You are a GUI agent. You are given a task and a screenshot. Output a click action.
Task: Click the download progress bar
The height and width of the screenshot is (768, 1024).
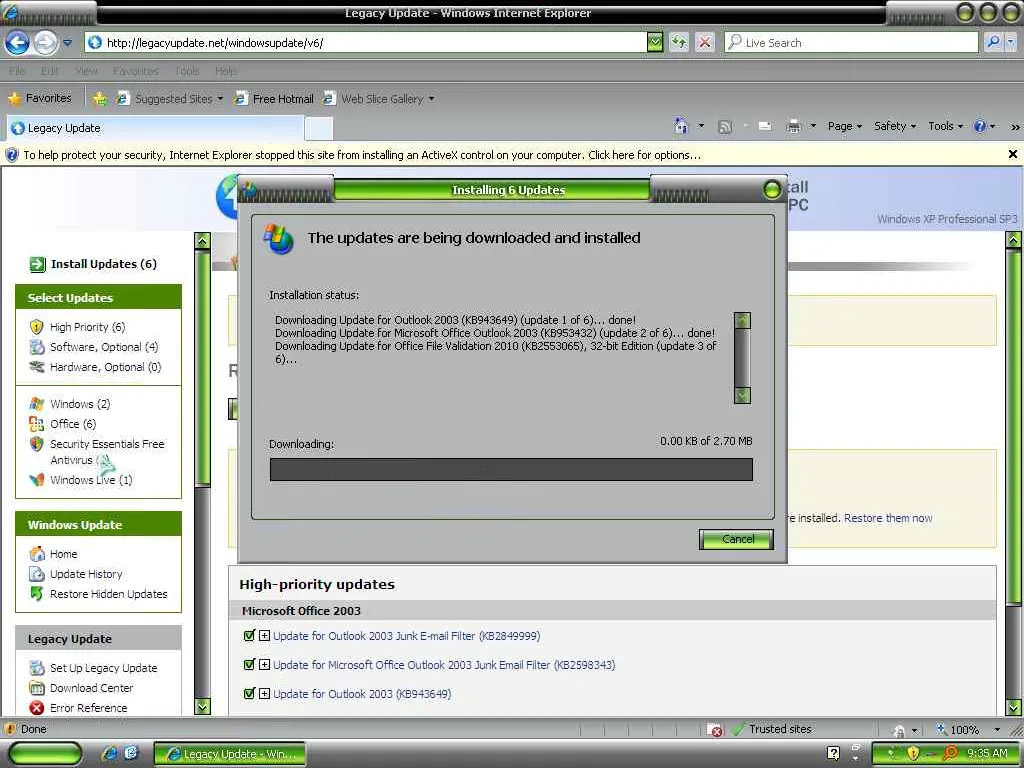pos(511,469)
